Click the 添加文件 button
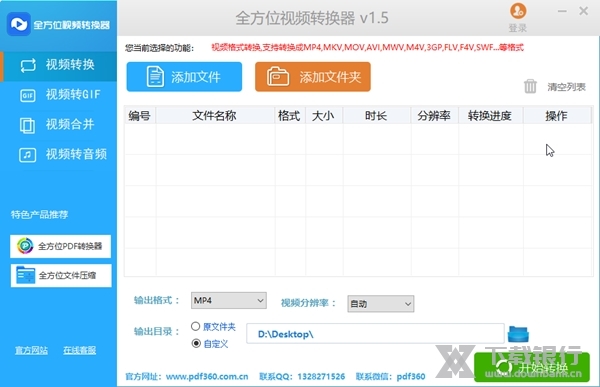The image size is (600, 387). coord(184,77)
